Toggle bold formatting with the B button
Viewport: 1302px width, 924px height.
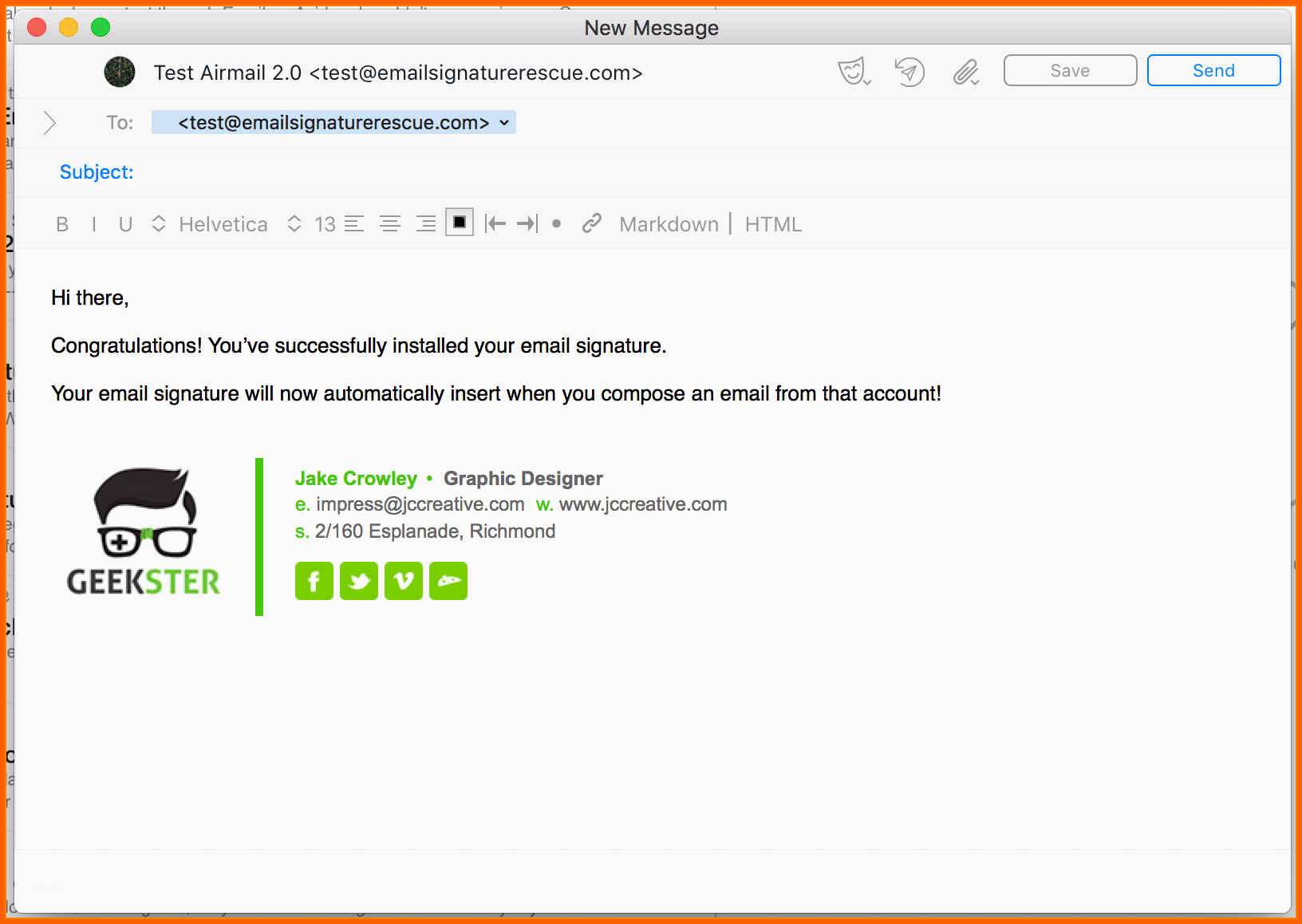pyautogui.click(x=62, y=224)
